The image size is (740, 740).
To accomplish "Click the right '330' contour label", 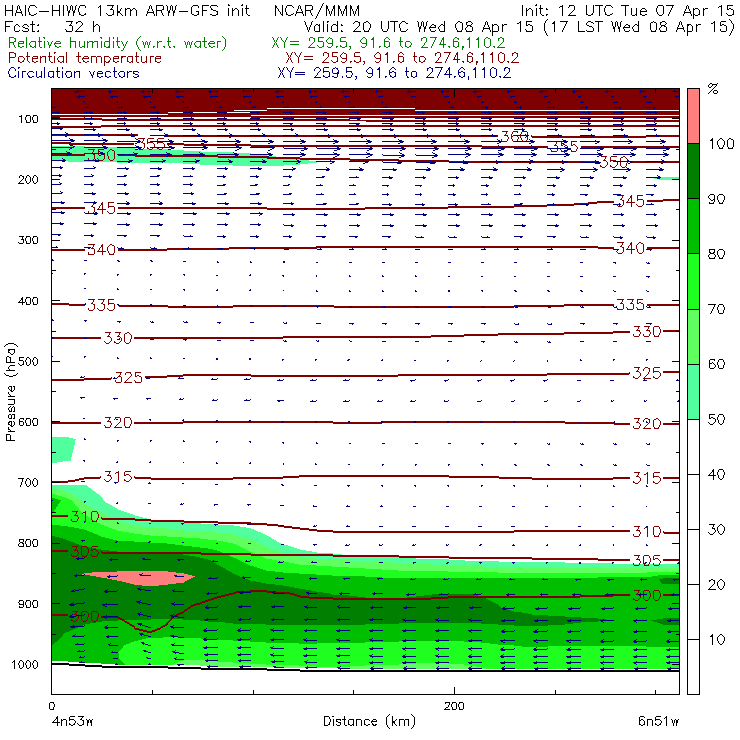I will coord(647,332).
